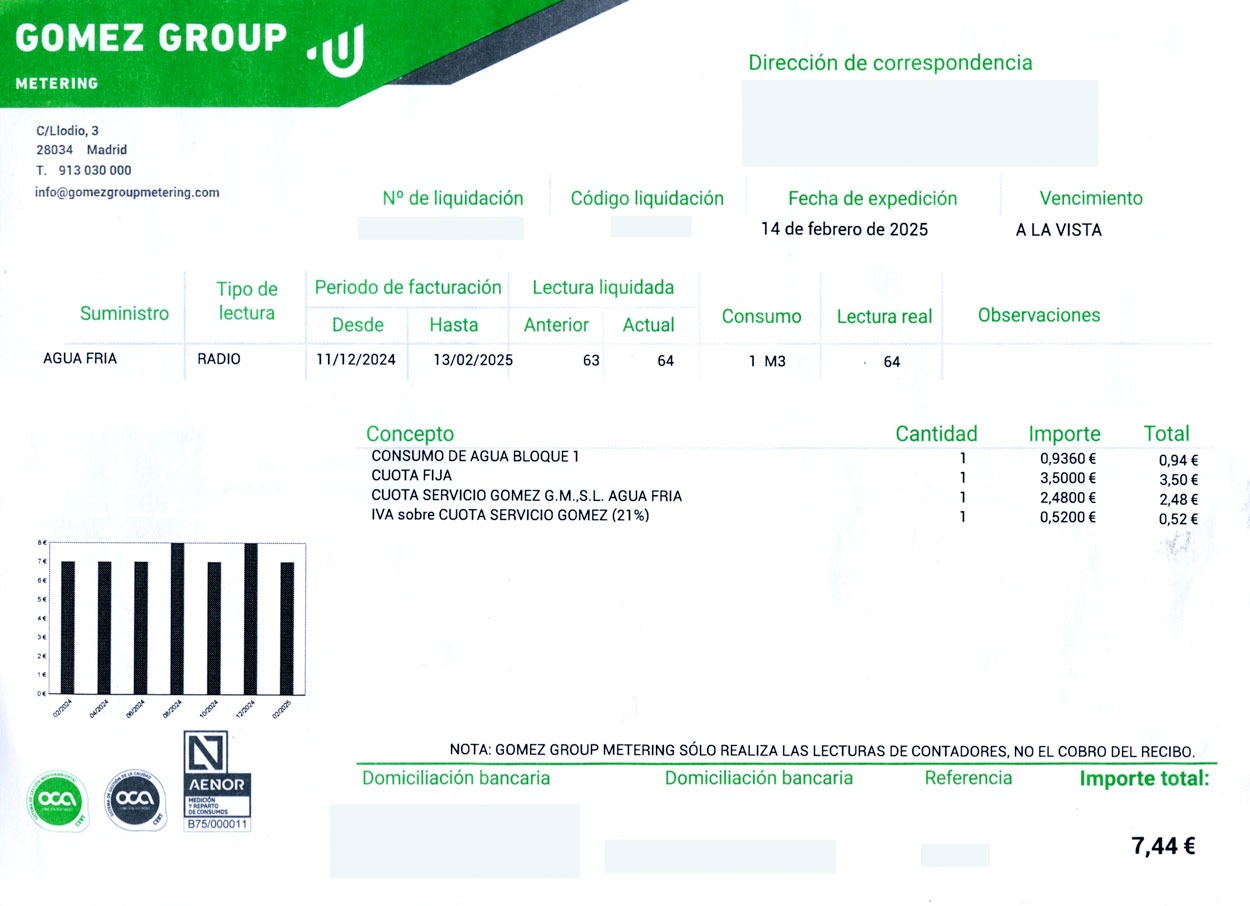The image size is (1250, 906).
Task: Click the amount '0,9360 €'
Action: (1068, 458)
